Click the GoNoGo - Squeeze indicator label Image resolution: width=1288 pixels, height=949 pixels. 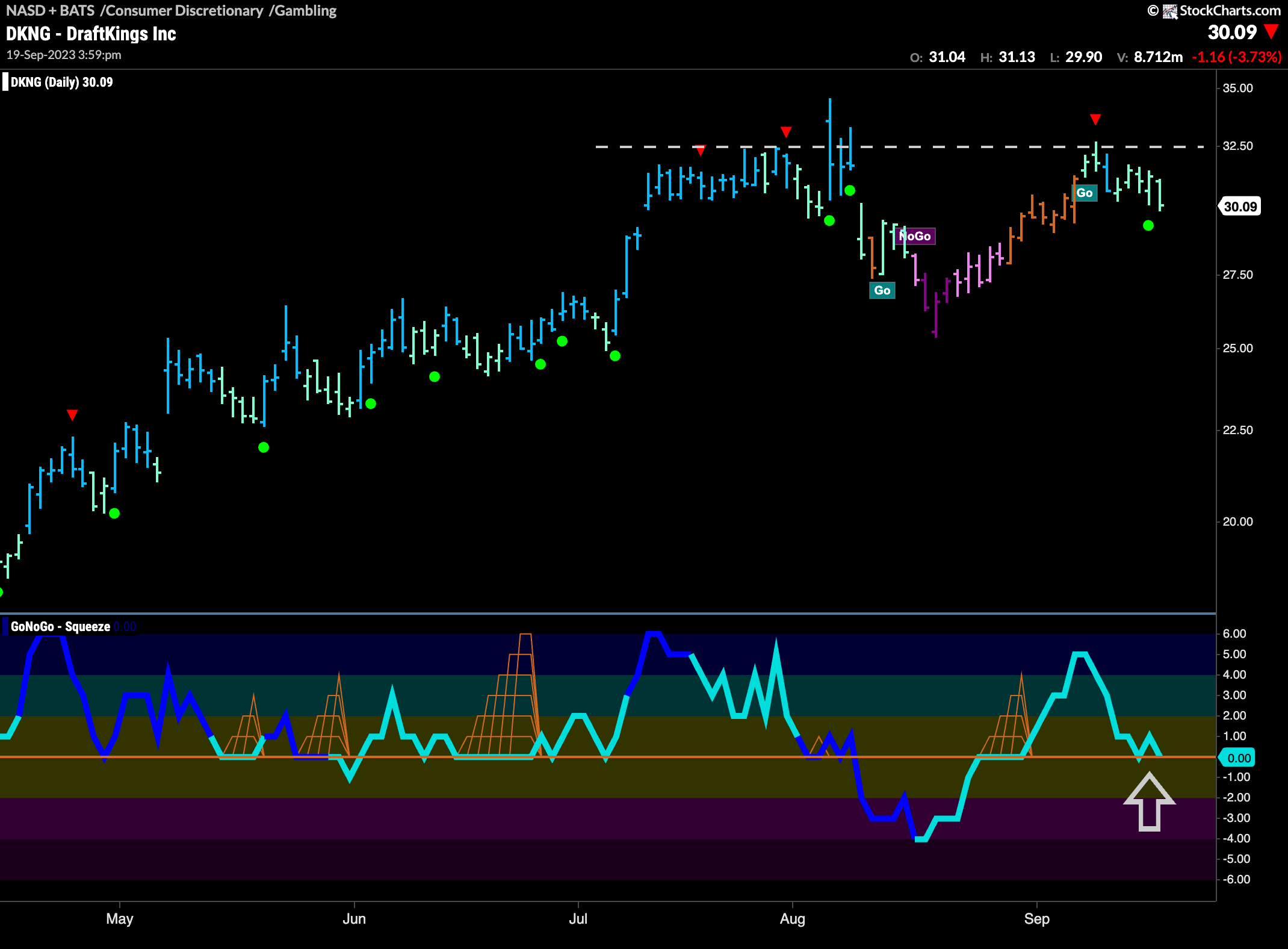click(60, 626)
